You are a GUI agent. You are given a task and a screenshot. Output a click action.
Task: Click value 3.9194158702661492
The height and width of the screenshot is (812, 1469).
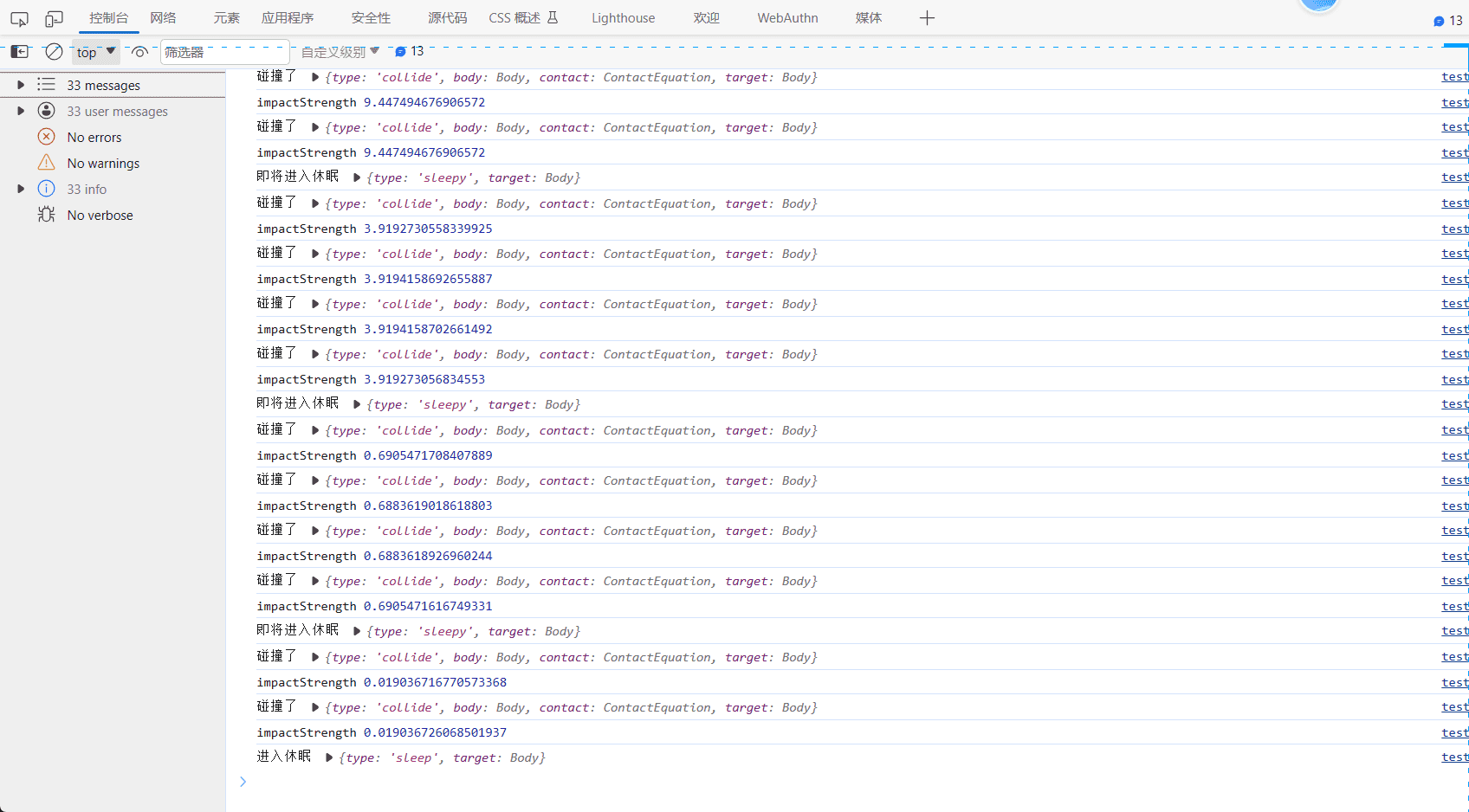[x=428, y=329]
